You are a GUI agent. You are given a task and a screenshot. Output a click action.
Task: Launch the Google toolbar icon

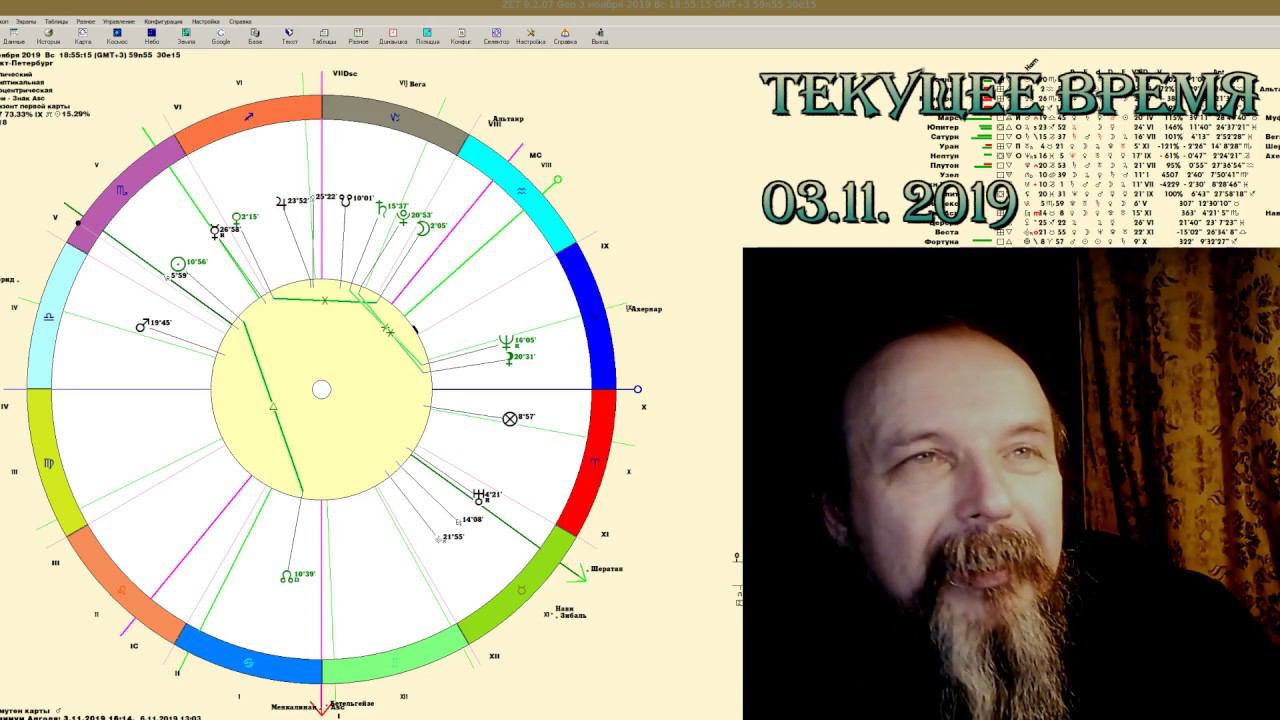(221, 36)
